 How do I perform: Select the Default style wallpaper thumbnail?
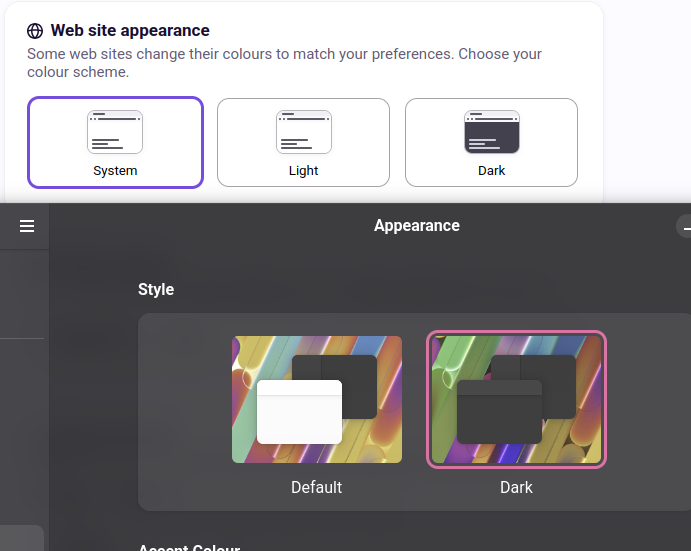click(317, 399)
